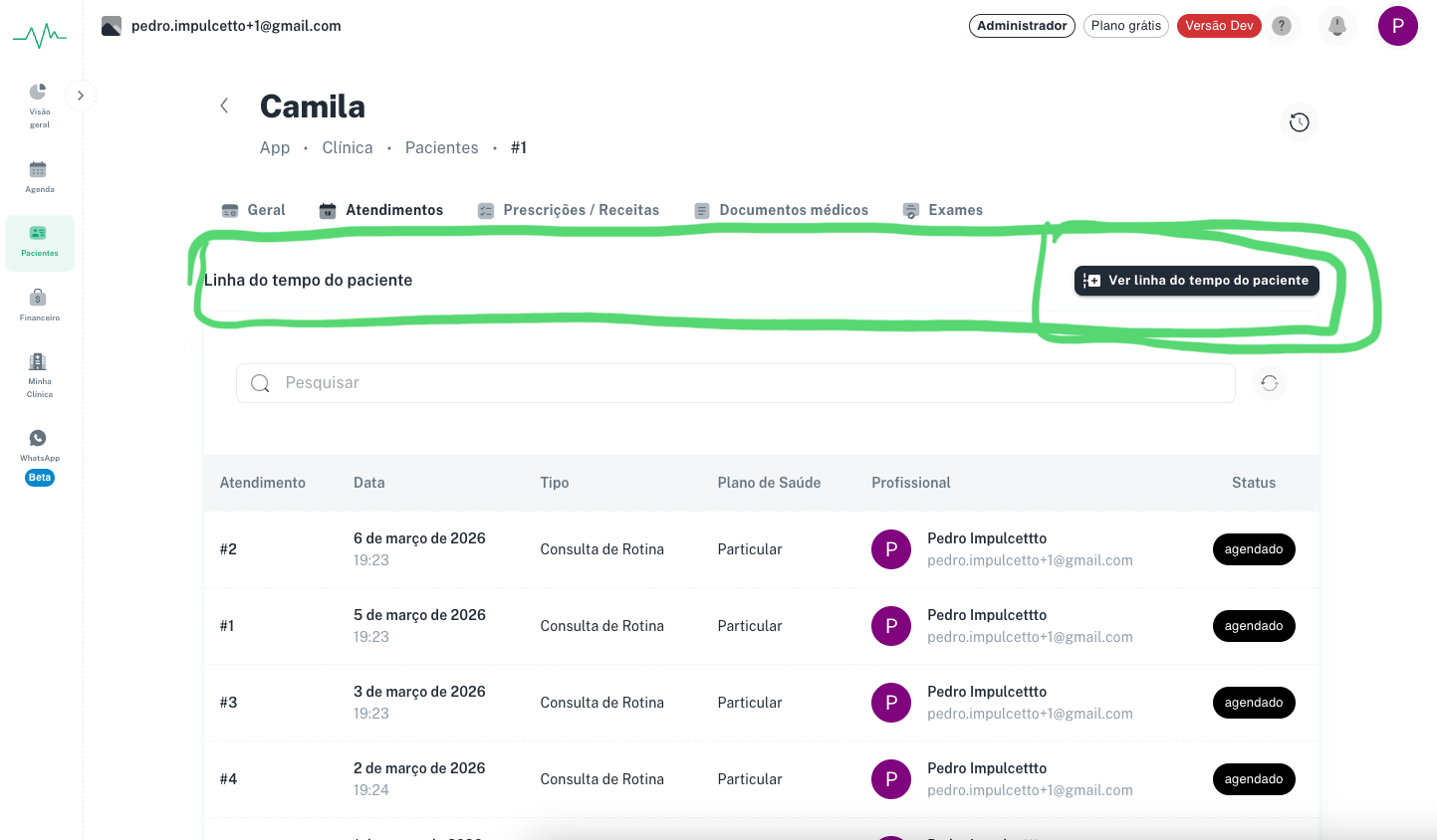
Task: Open appointment #2 row
Action: pos(761,549)
